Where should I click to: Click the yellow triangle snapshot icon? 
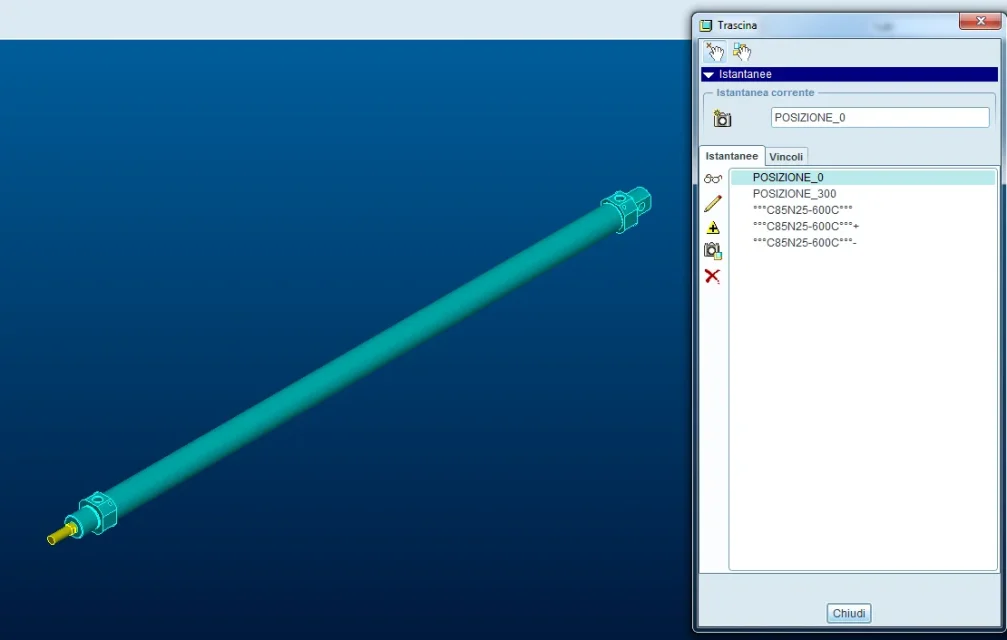click(x=712, y=227)
